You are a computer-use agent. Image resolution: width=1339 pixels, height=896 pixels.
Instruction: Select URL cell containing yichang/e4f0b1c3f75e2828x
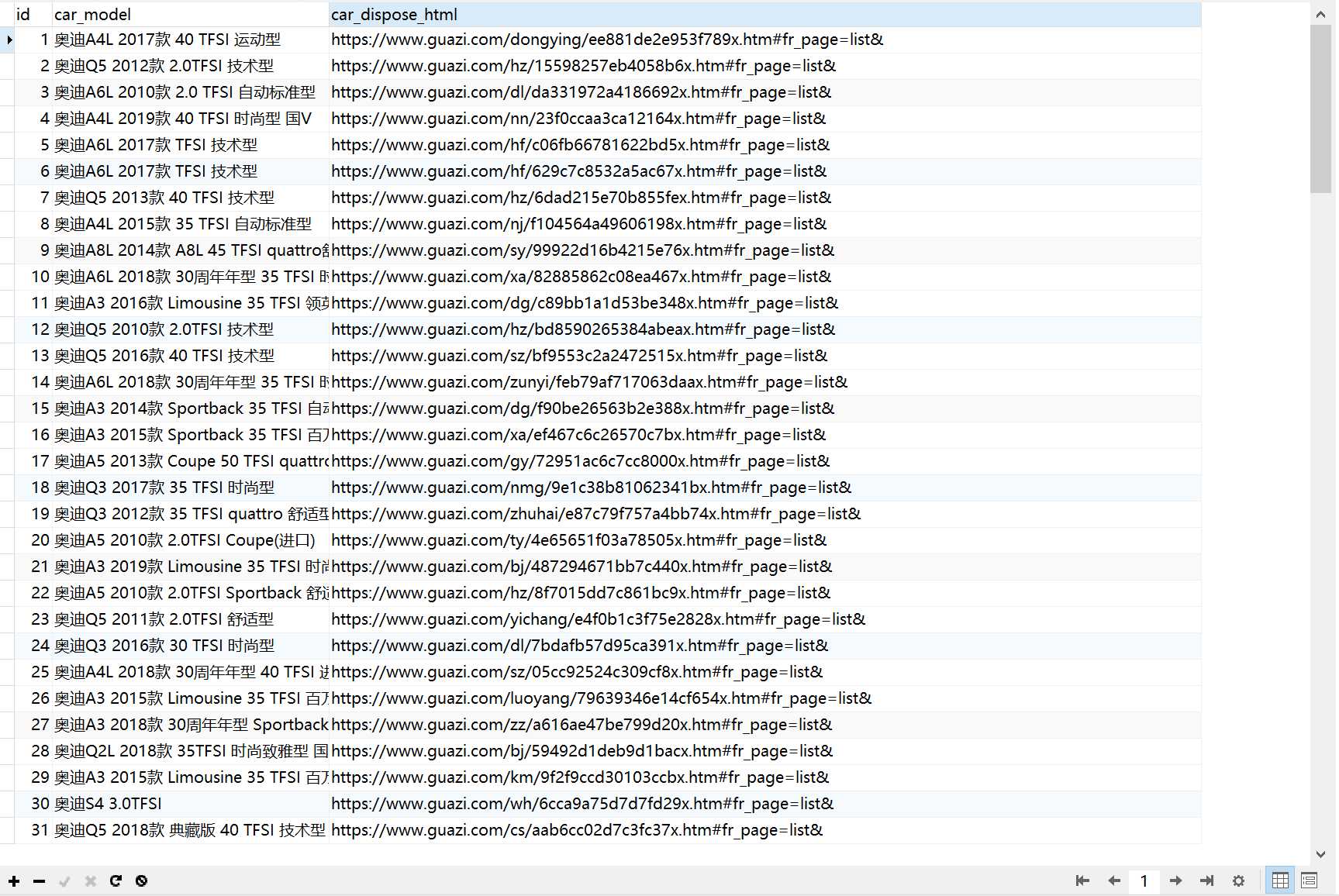click(x=765, y=619)
